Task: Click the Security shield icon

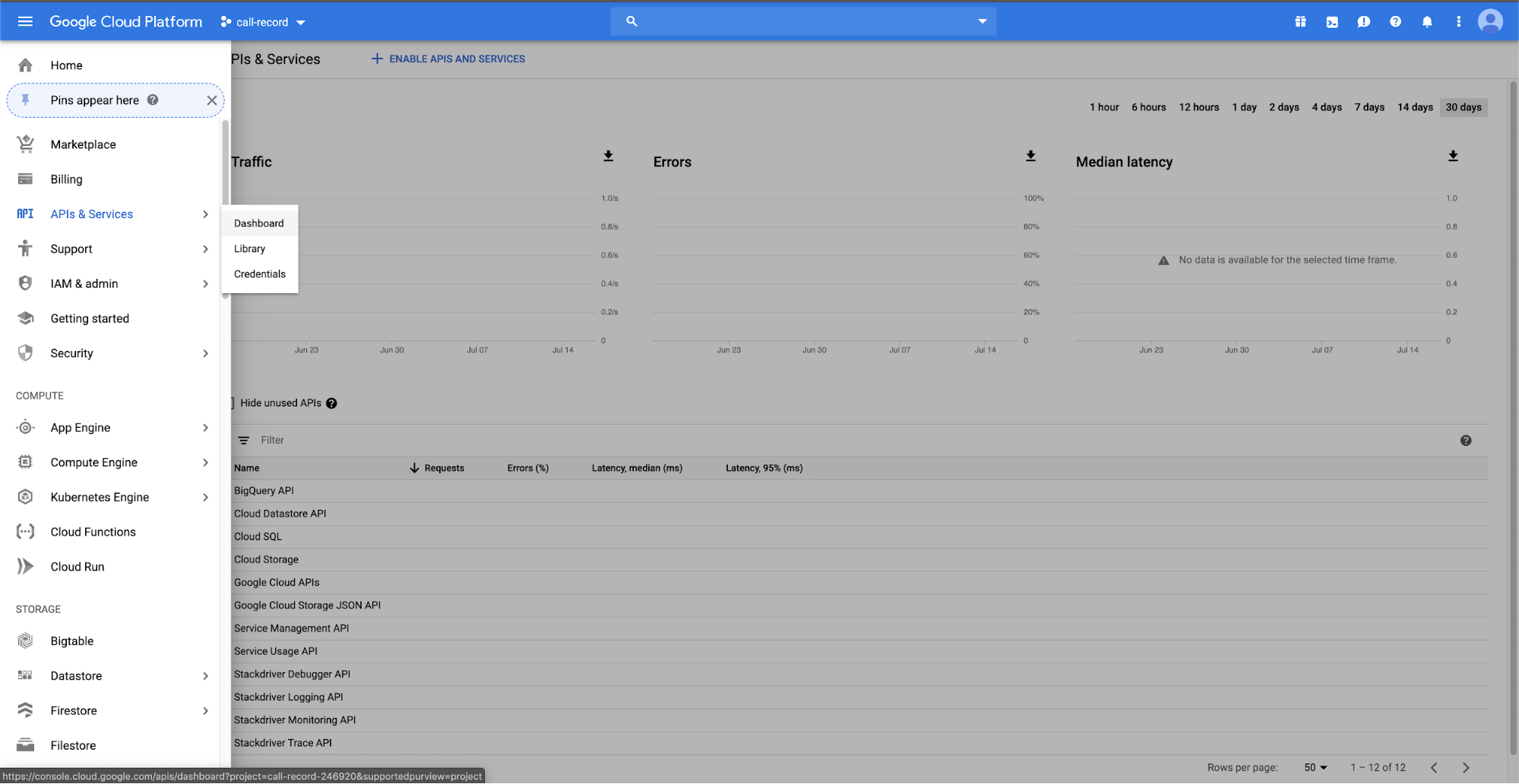Action: click(25, 353)
